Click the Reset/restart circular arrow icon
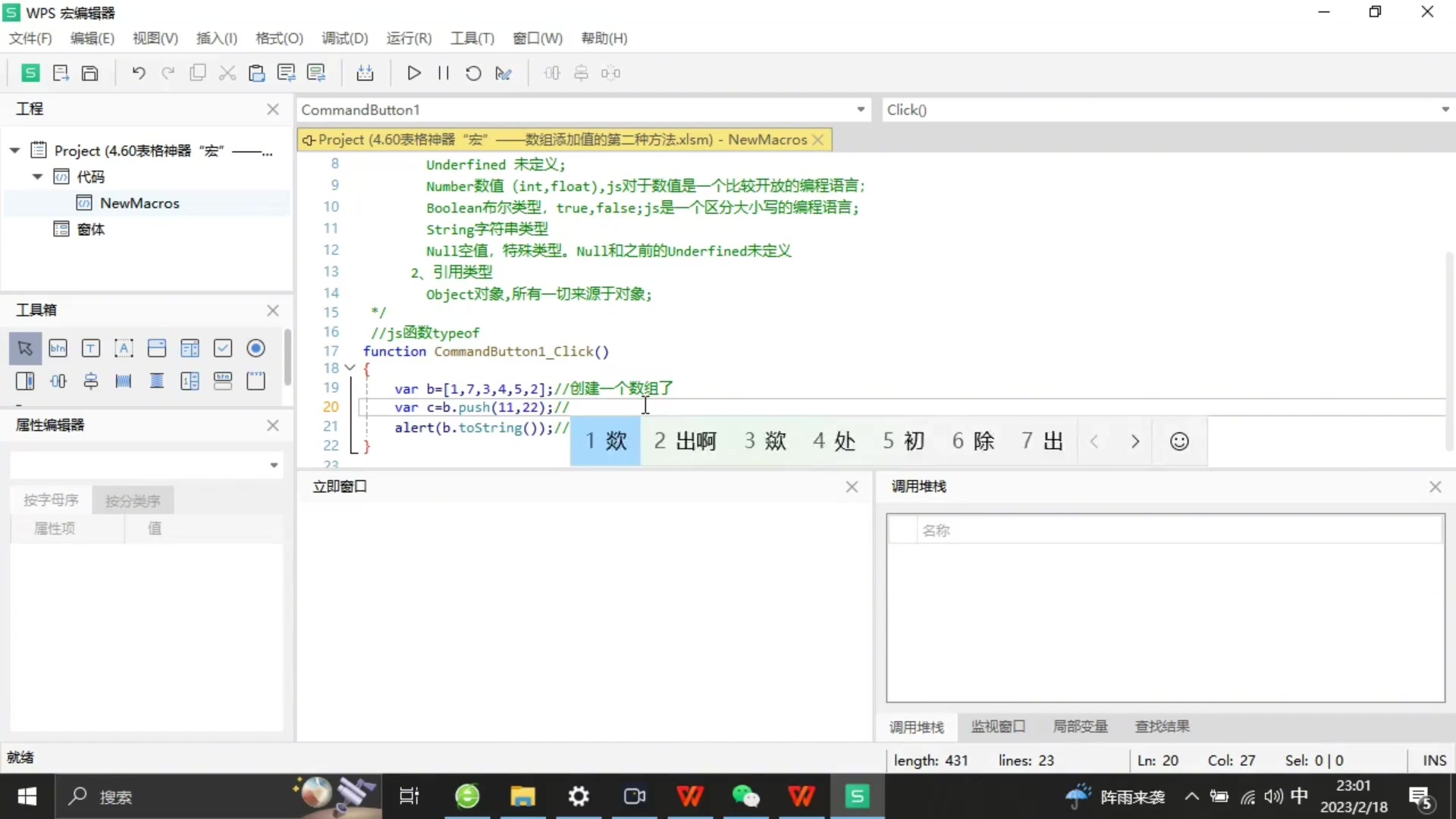This screenshot has width=1456, height=819. tap(473, 73)
